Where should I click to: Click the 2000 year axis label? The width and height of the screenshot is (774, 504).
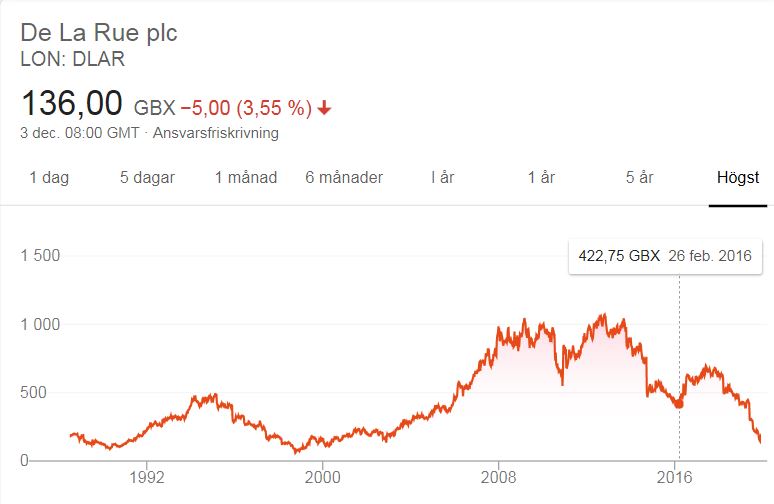(x=322, y=477)
